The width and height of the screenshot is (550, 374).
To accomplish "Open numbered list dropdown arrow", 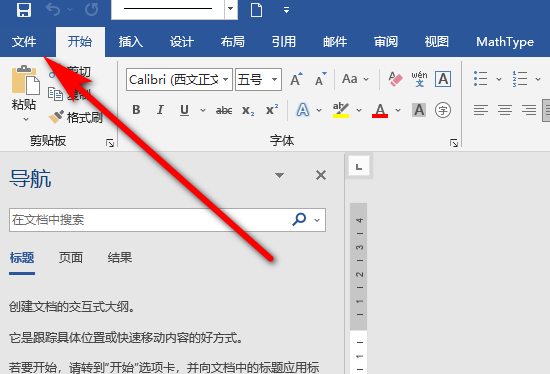I will coord(538,79).
